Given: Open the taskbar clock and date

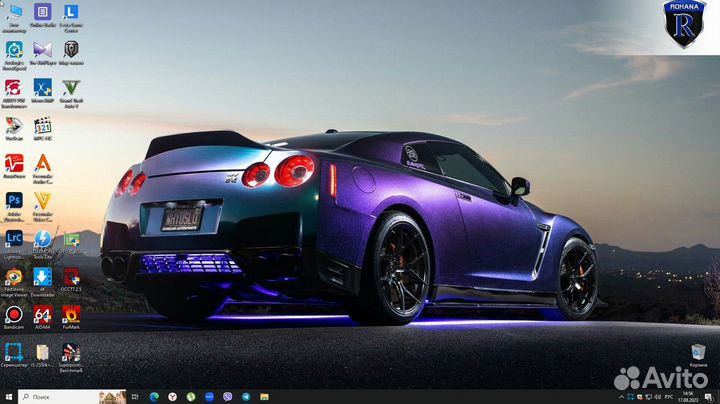Looking at the screenshot, I should tap(688, 397).
